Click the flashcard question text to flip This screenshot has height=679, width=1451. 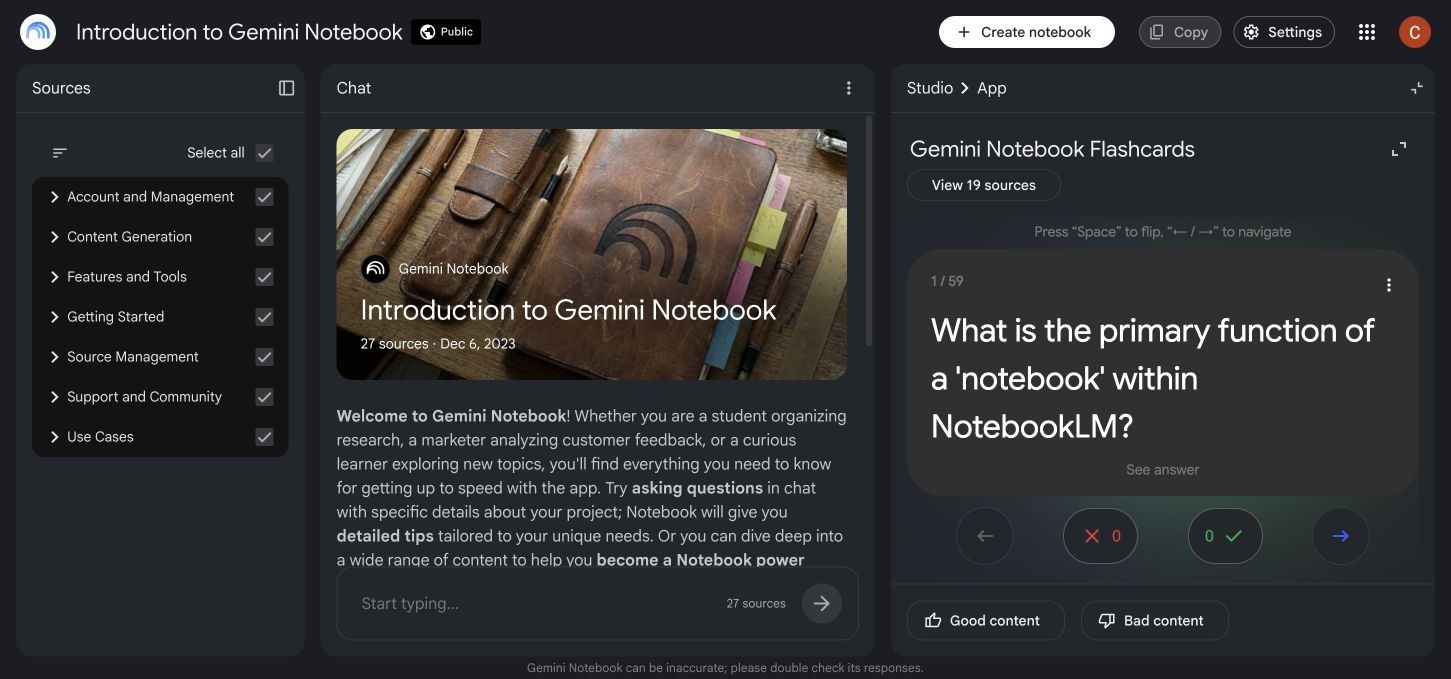click(1152, 378)
